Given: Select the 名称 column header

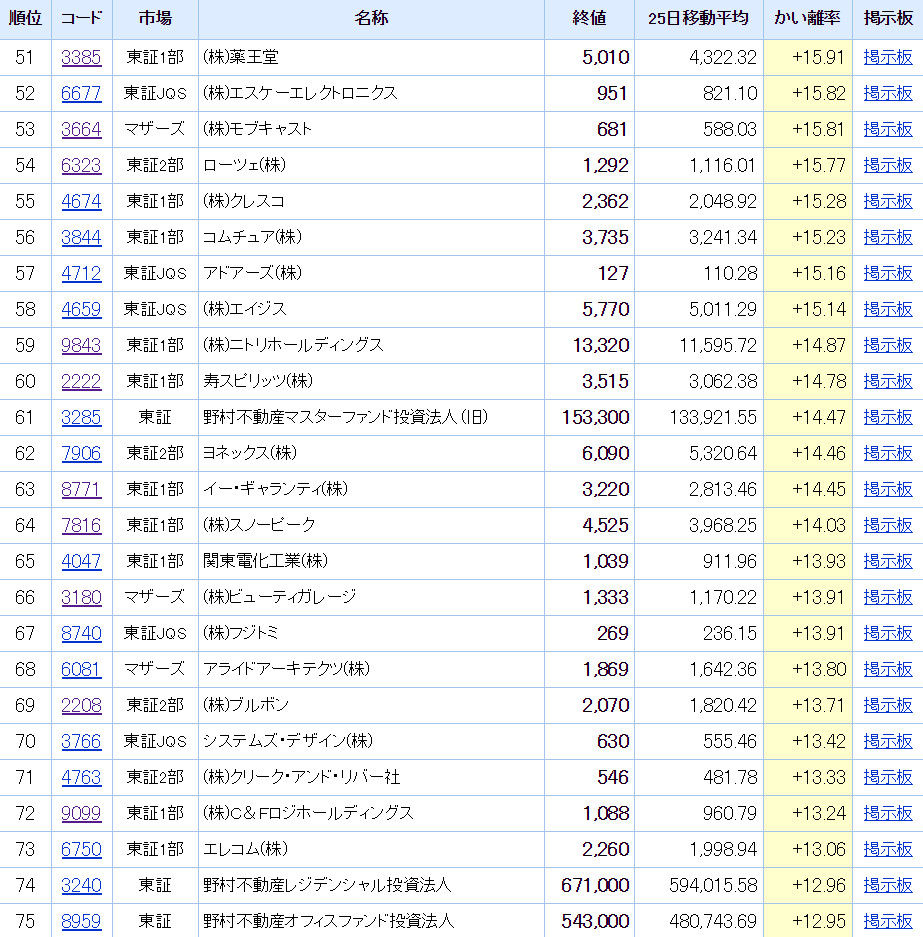Looking at the screenshot, I should click(371, 19).
